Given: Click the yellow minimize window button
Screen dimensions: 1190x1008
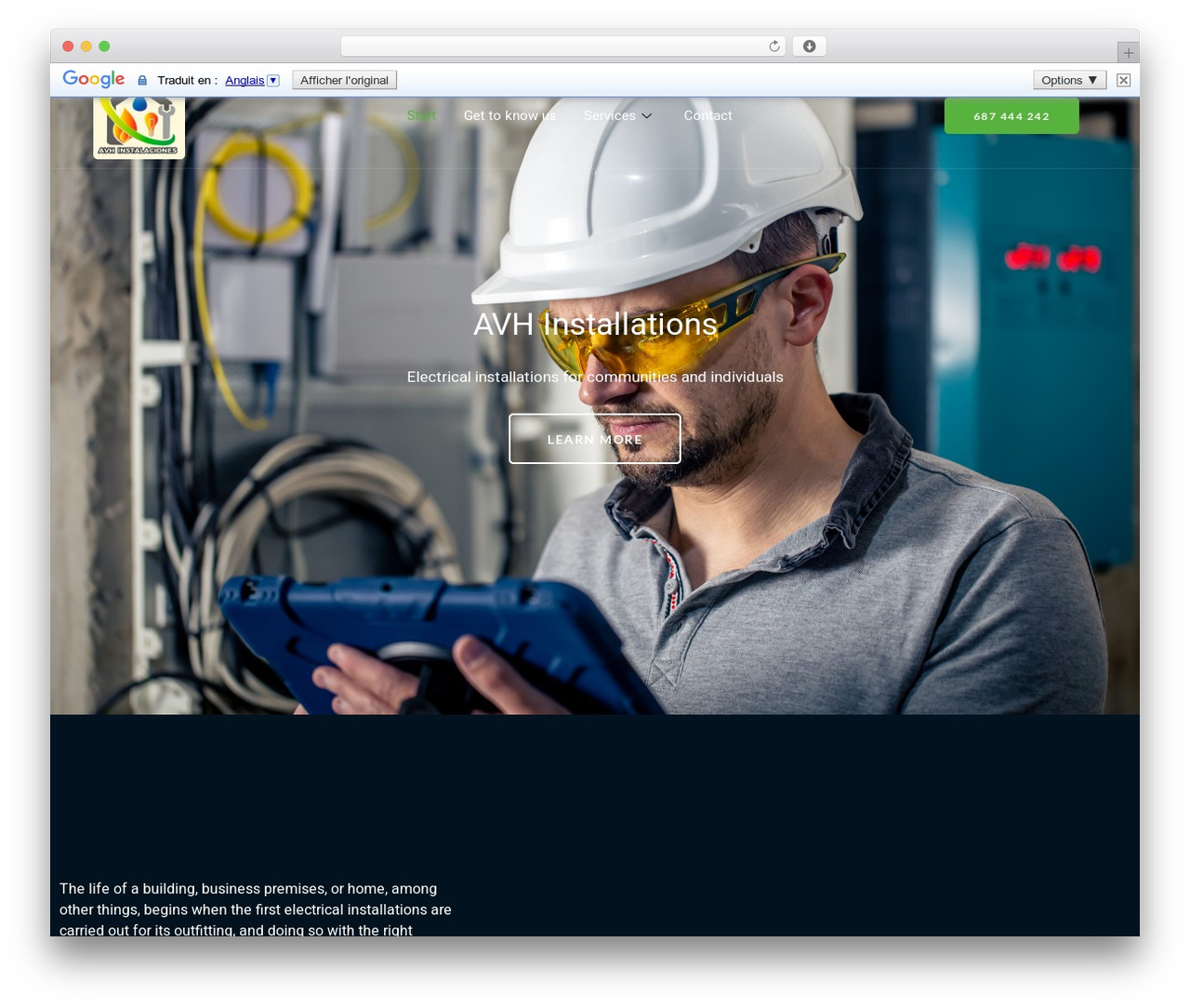Looking at the screenshot, I should (86, 46).
